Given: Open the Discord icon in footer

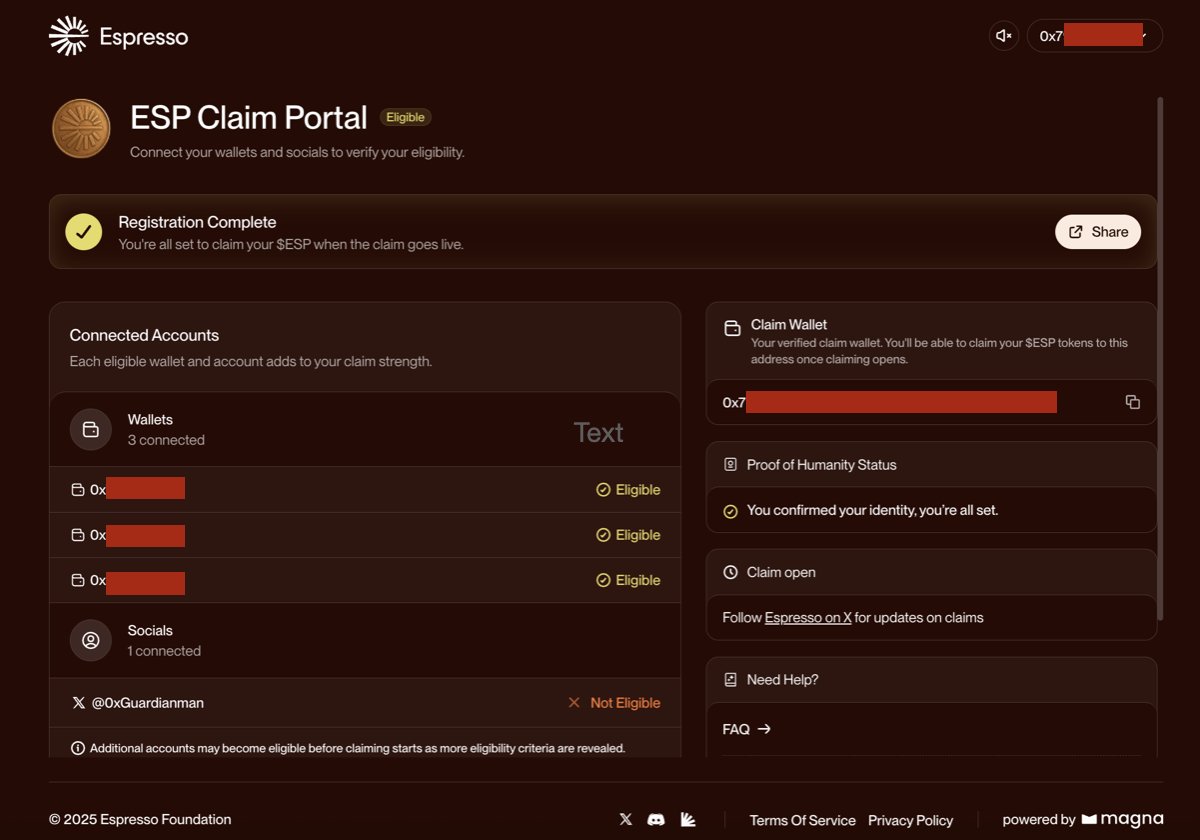Looking at the screenshot, I should point(656,819).
